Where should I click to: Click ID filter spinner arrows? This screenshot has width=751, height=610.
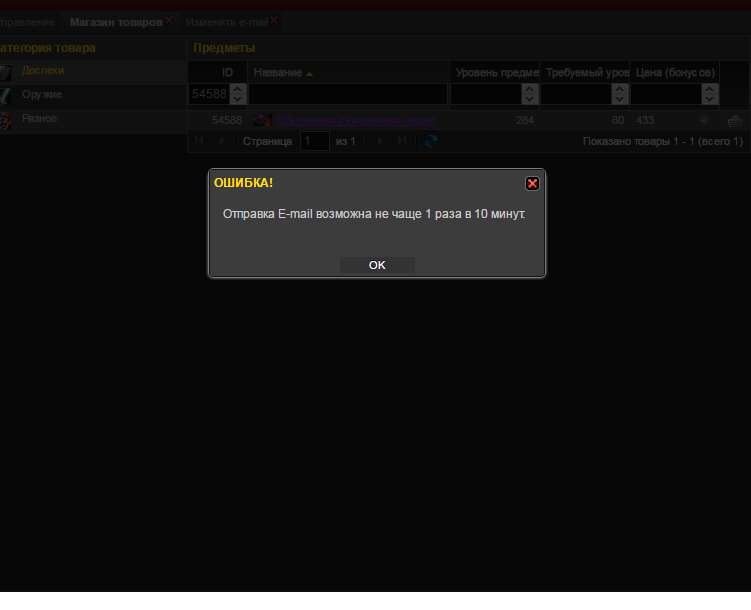click(x=238, y=94)
